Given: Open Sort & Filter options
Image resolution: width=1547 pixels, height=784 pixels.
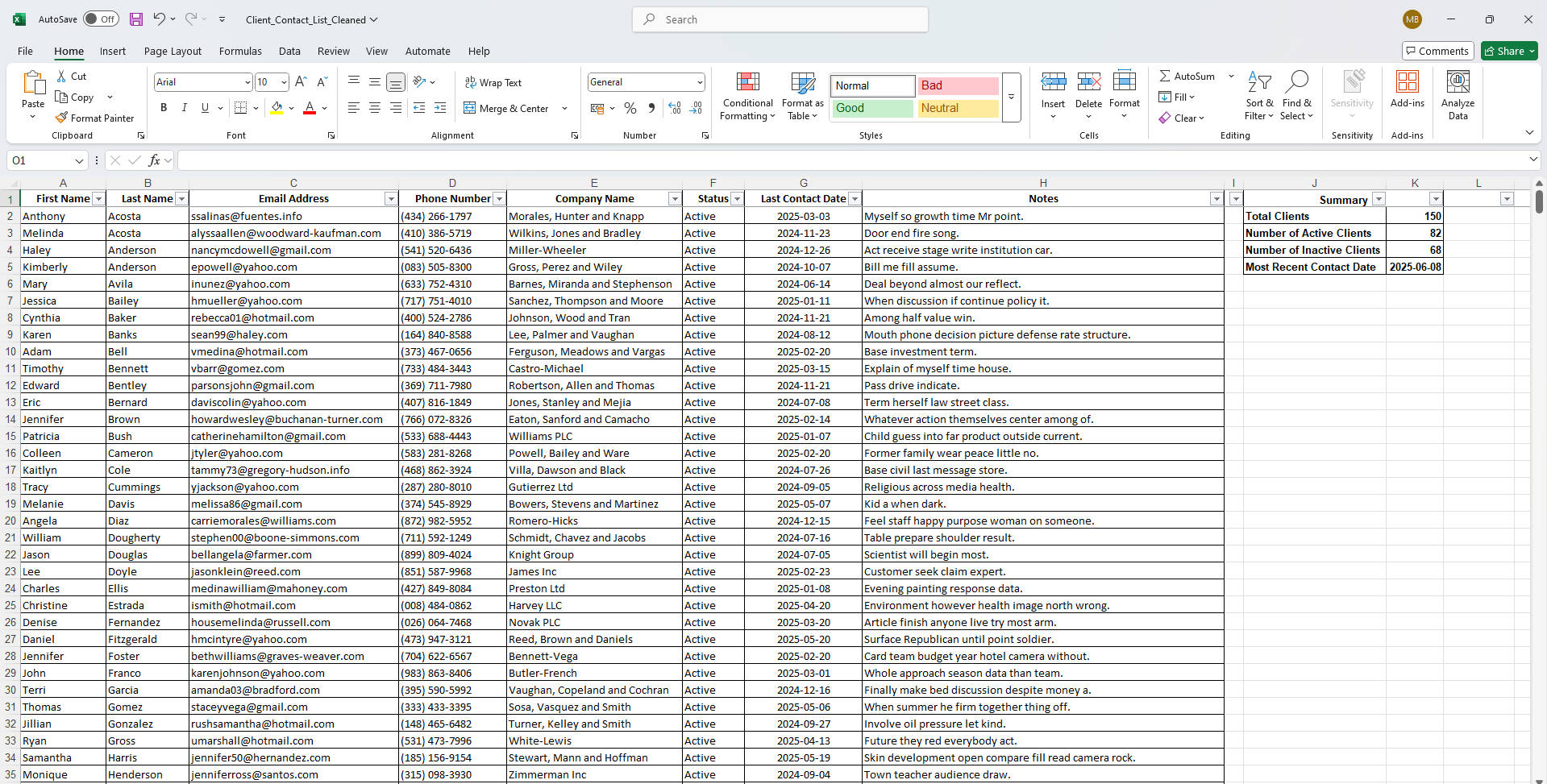Looking at the screenshot, I should (1259, 97).
